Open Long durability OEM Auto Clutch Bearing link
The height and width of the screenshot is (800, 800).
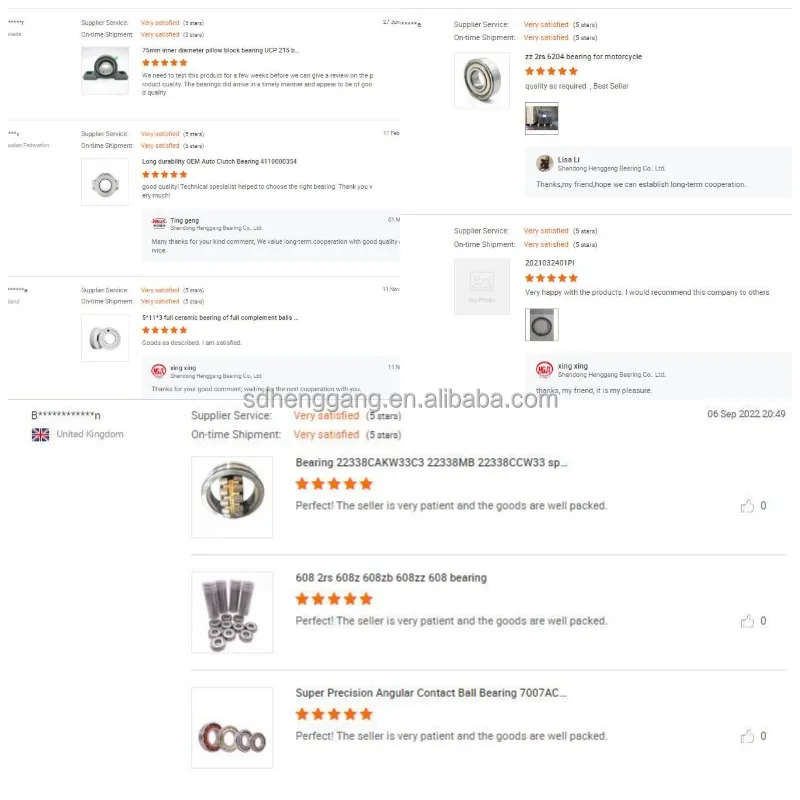219,162
